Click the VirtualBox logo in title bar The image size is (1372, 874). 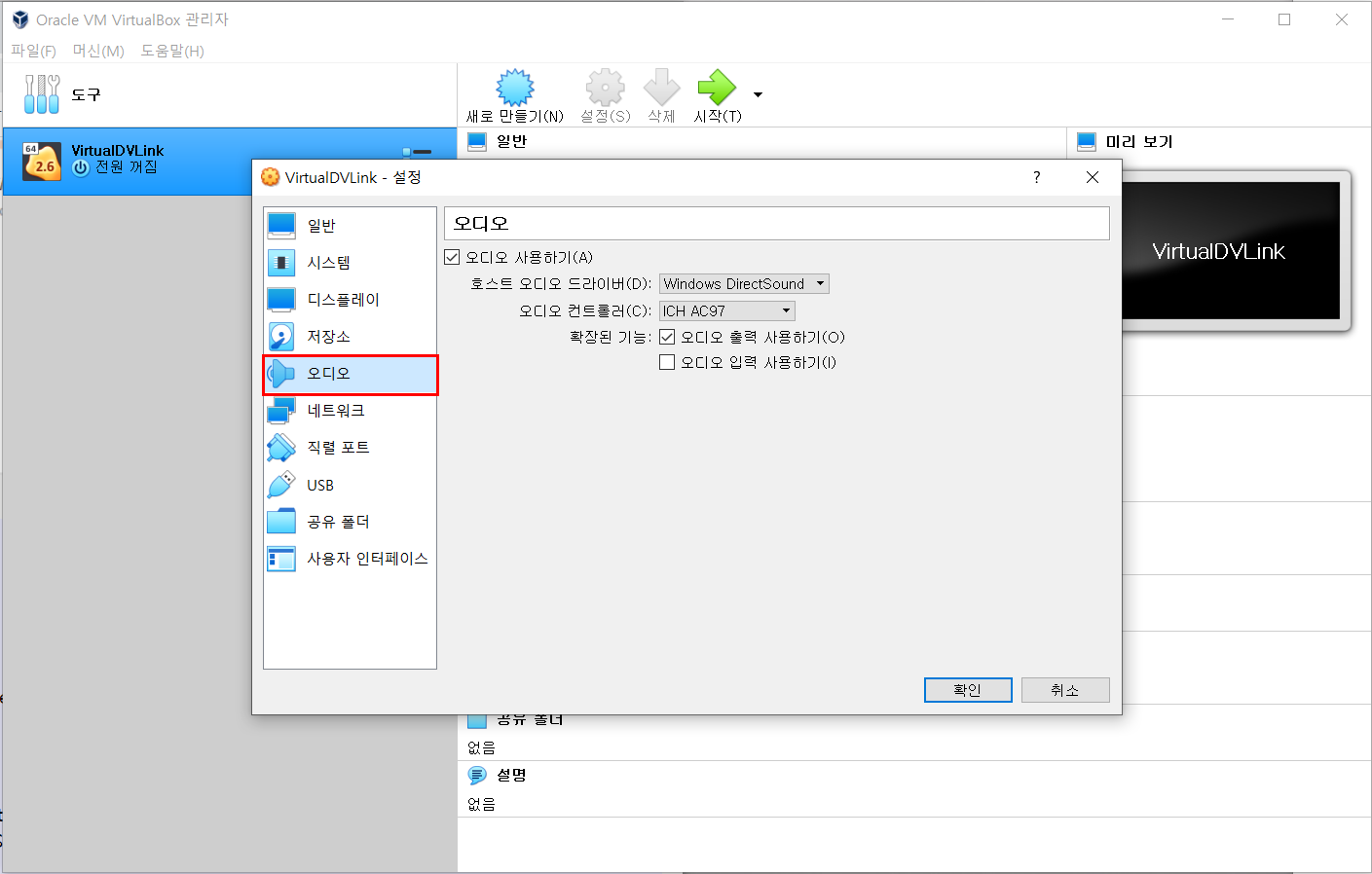(x=19, y=19)
